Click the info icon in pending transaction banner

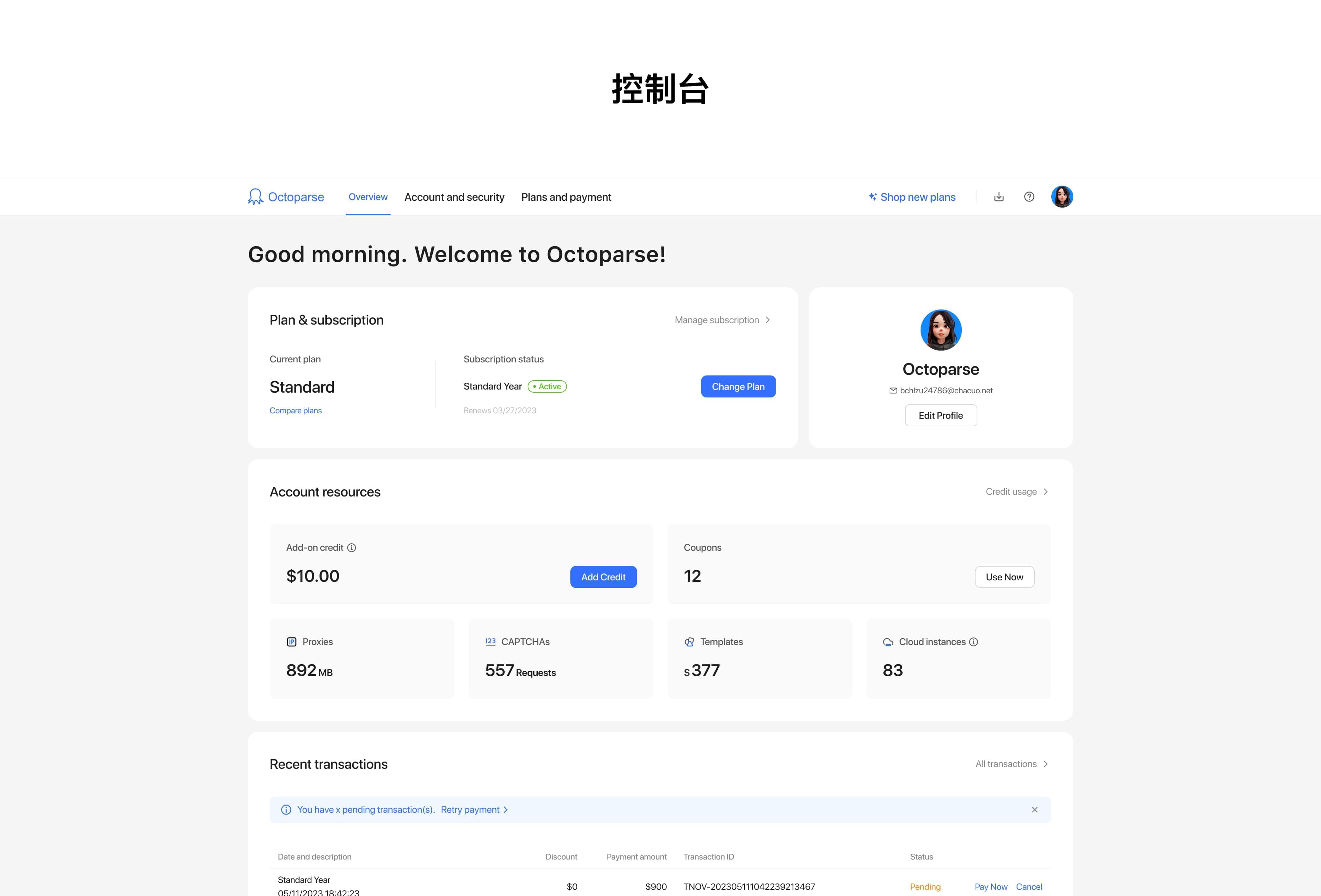(x=286, y=810)
